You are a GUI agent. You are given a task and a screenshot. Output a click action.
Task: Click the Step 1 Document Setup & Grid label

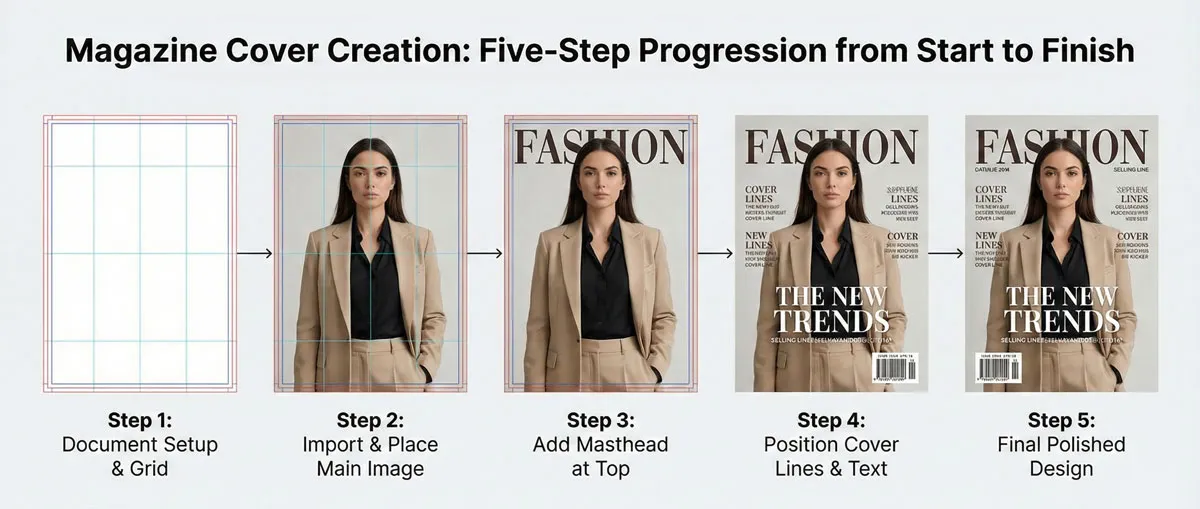pos(139,443)
